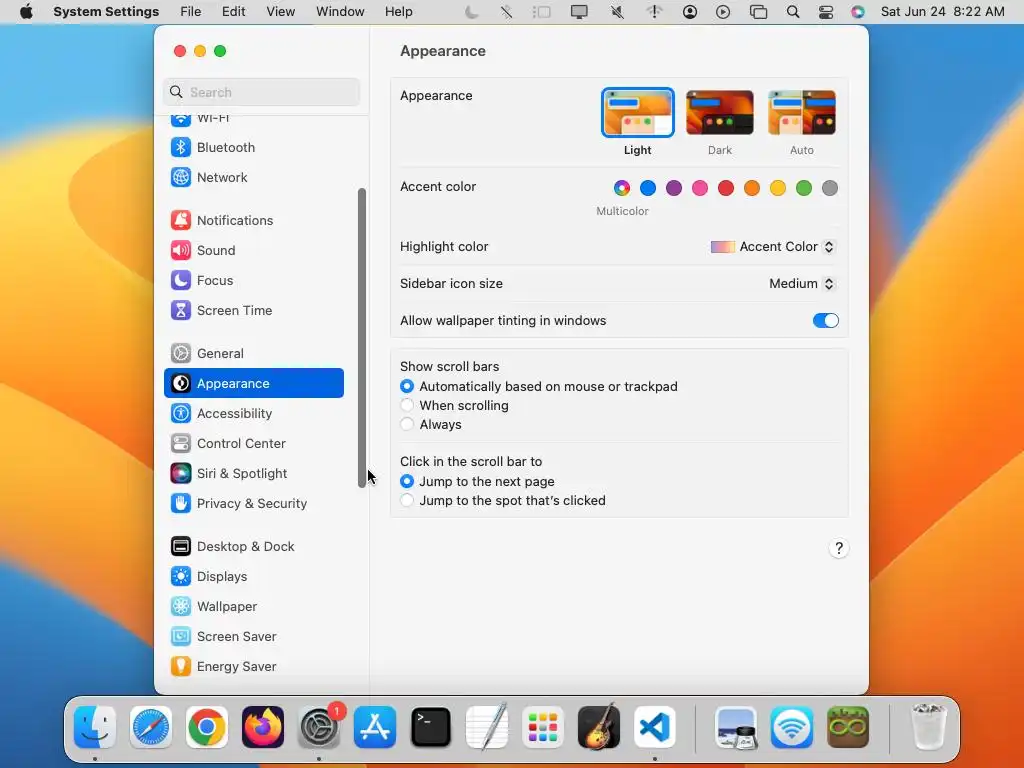The width and height of the screenshot is (1024, 768).
Task: Choose the blue accent color
Action: 648,189
